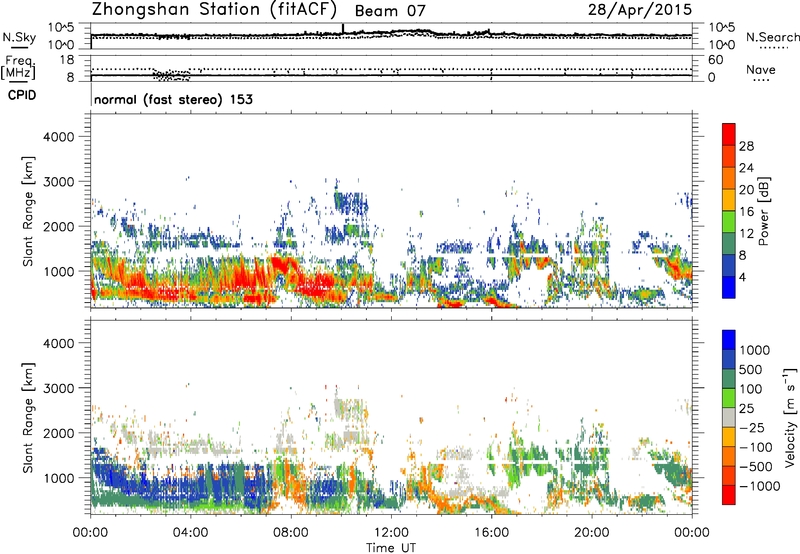Screen dimensions: 800x554
Task: Click the 2000 tick of the power panel
Action: click(x=58, y=226)
